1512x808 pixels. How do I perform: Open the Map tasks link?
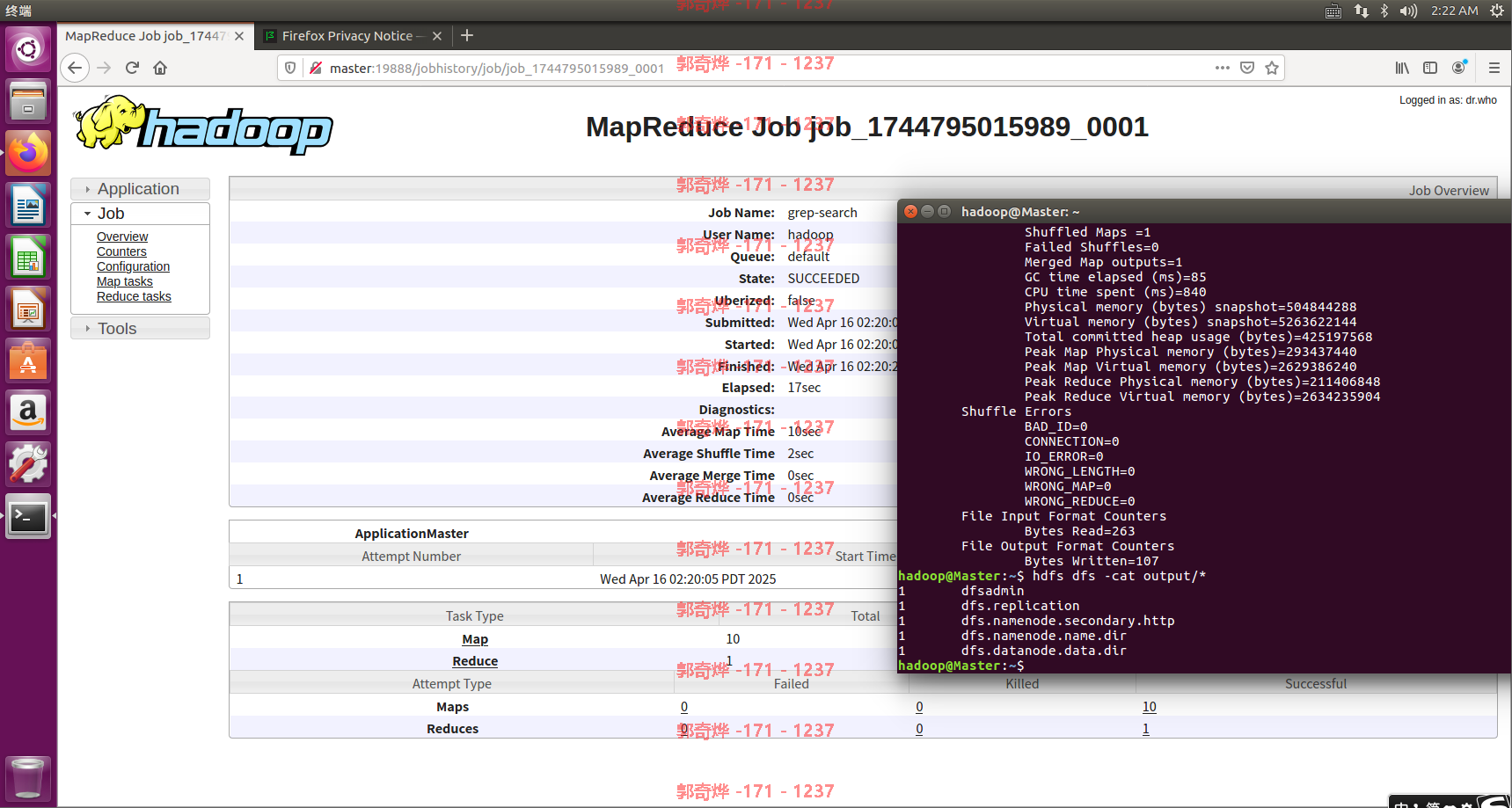point(124,281)
